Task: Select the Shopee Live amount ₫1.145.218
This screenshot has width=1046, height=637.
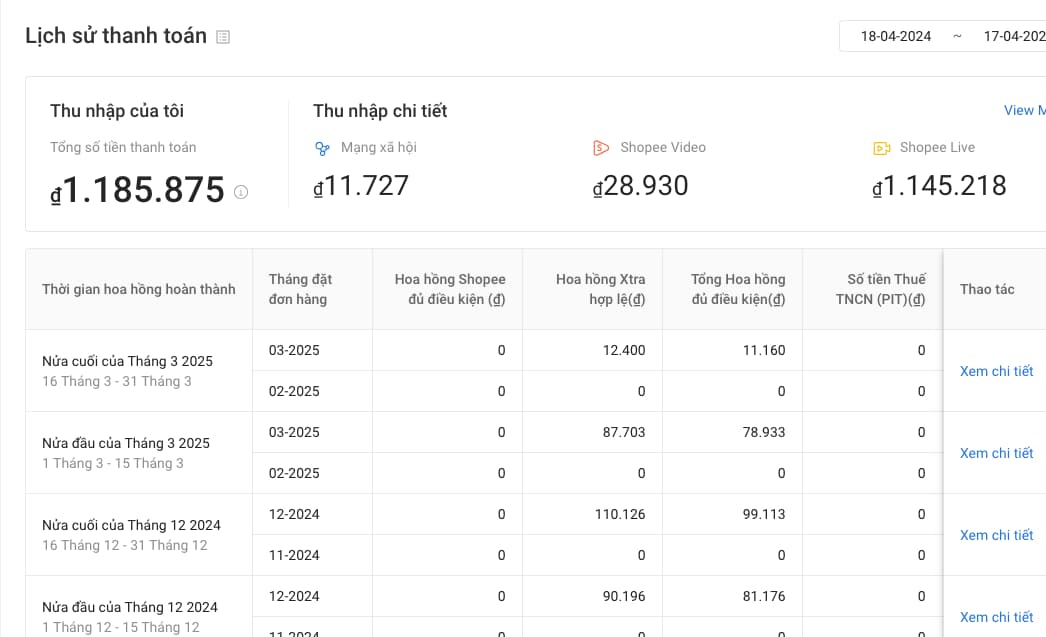Action: tap(939, 186)
